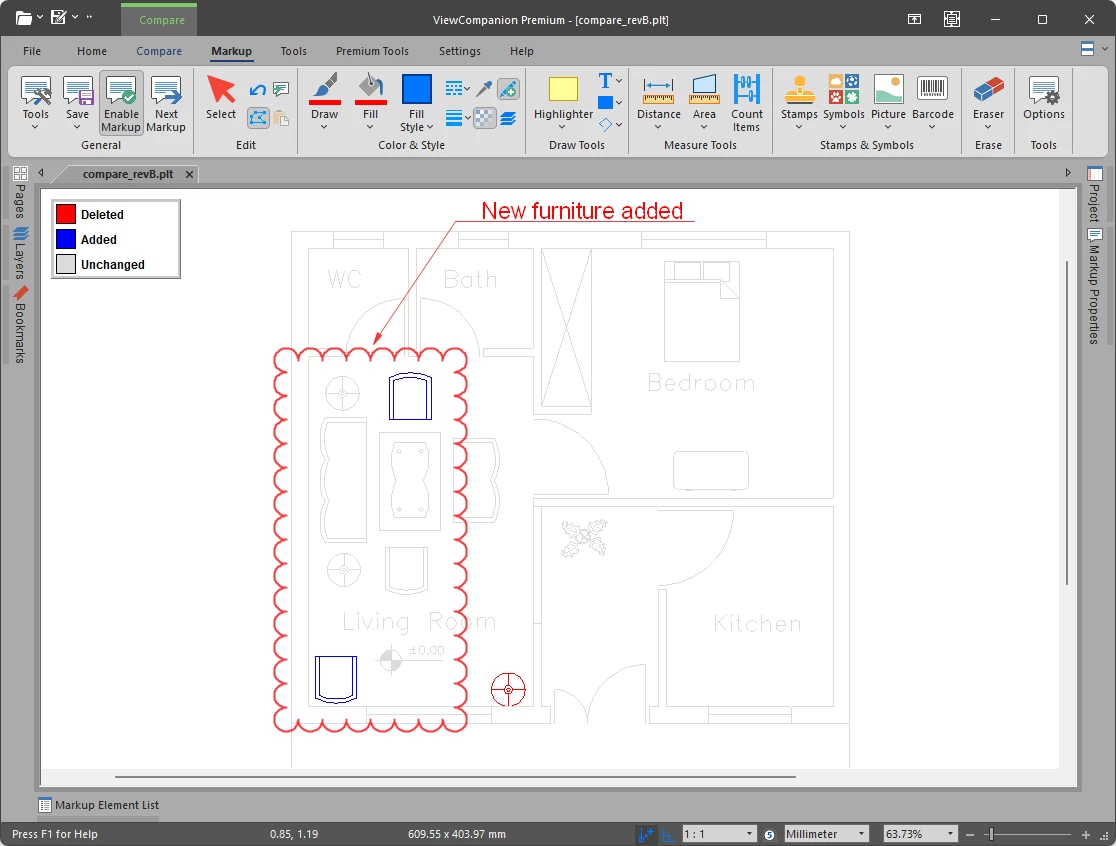Open the line dash style dropdown
Screen dimensions: 1116x846
(x=457, y=89)
